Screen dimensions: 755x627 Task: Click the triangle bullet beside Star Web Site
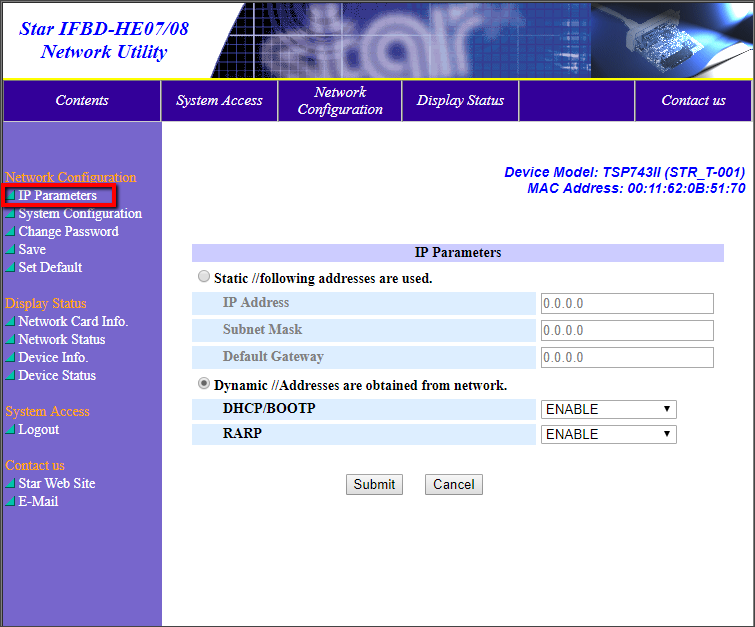pyautogui.click(x=10, y=483)
